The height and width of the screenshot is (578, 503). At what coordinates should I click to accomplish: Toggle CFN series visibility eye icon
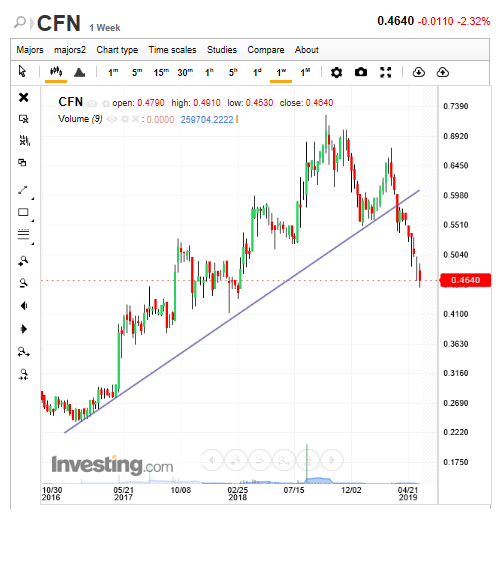[92, 104]
